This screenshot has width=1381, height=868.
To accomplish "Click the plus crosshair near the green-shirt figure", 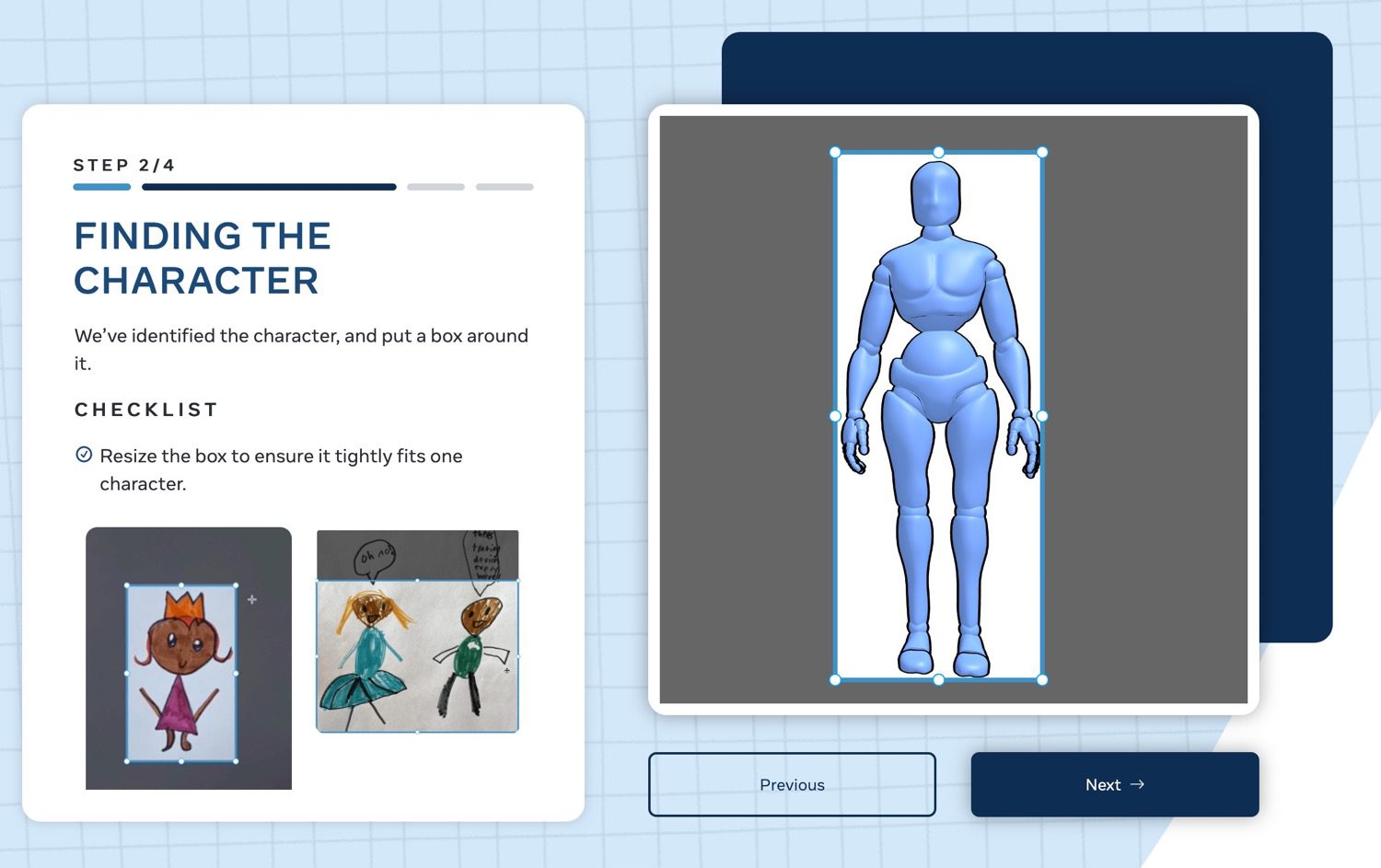I will pyautogui.click(x=505, y=671).
